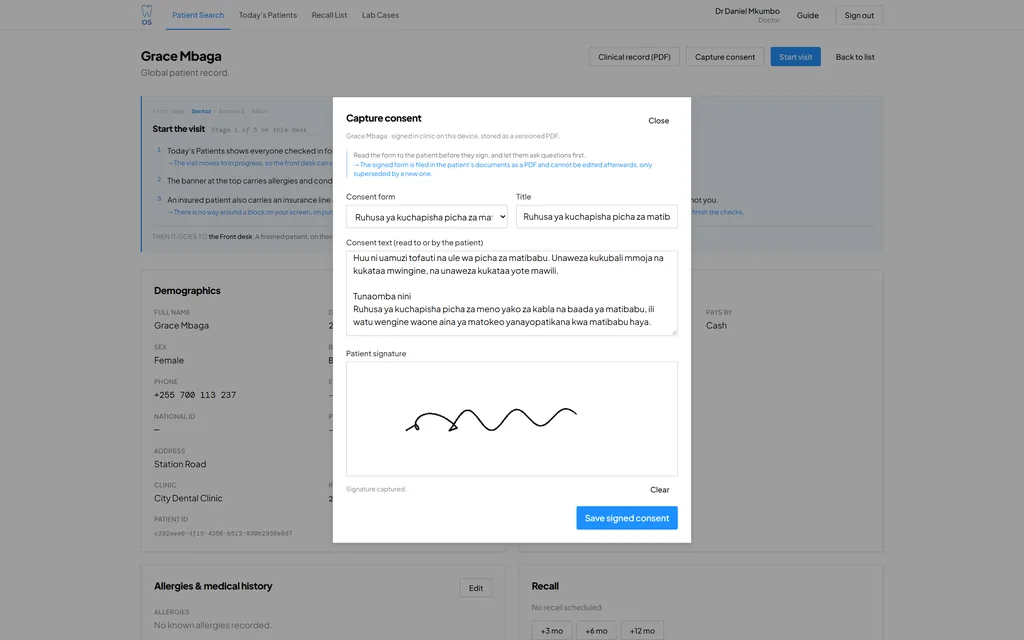
Task: Click the tooth logo icon
Action: coord(146,14)
